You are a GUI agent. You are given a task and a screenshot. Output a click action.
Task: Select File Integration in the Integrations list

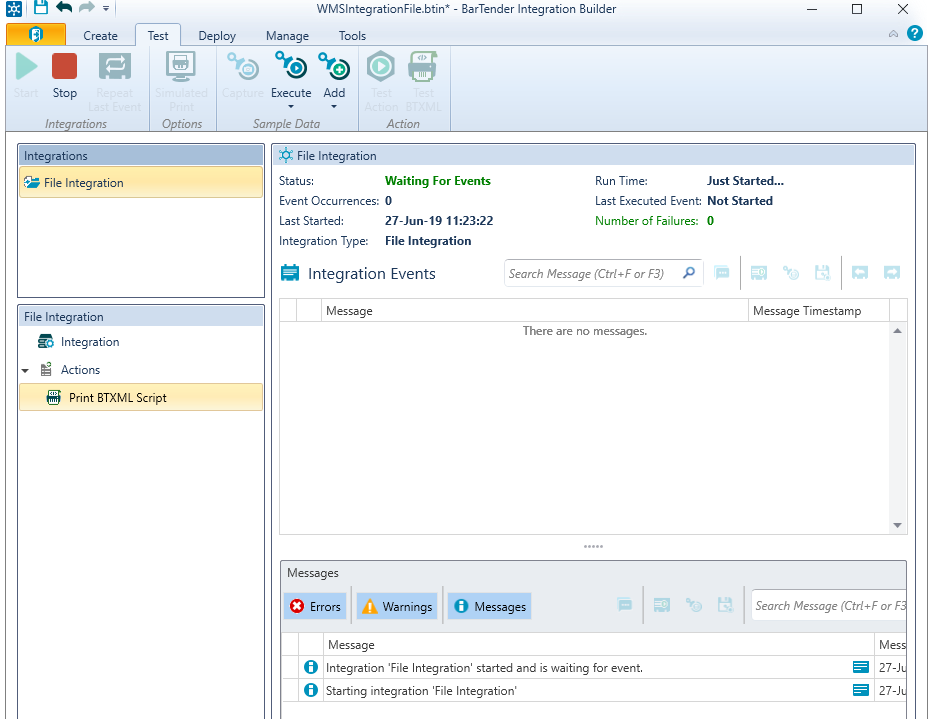(141, 182)
